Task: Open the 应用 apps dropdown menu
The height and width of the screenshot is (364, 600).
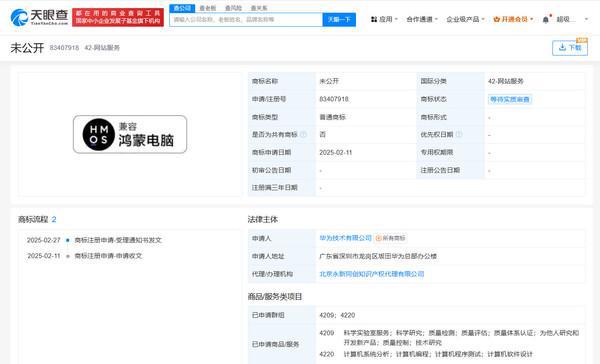Action: pos(384,19)
